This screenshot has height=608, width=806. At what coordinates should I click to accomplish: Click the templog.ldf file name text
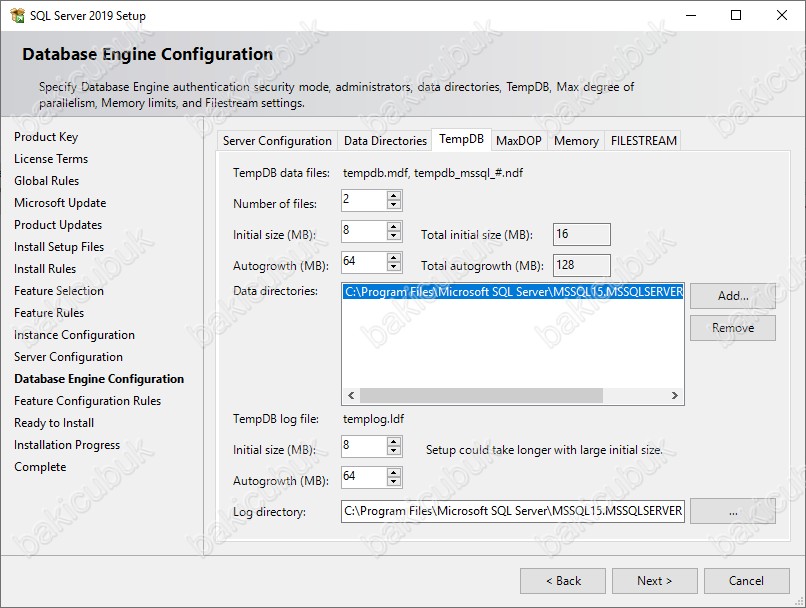(x=373, y=419)
